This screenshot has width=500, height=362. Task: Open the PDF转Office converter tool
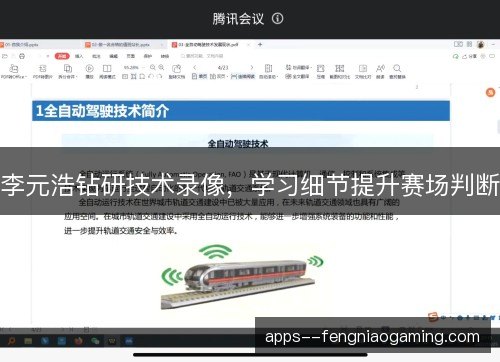(x=14, y=72)
